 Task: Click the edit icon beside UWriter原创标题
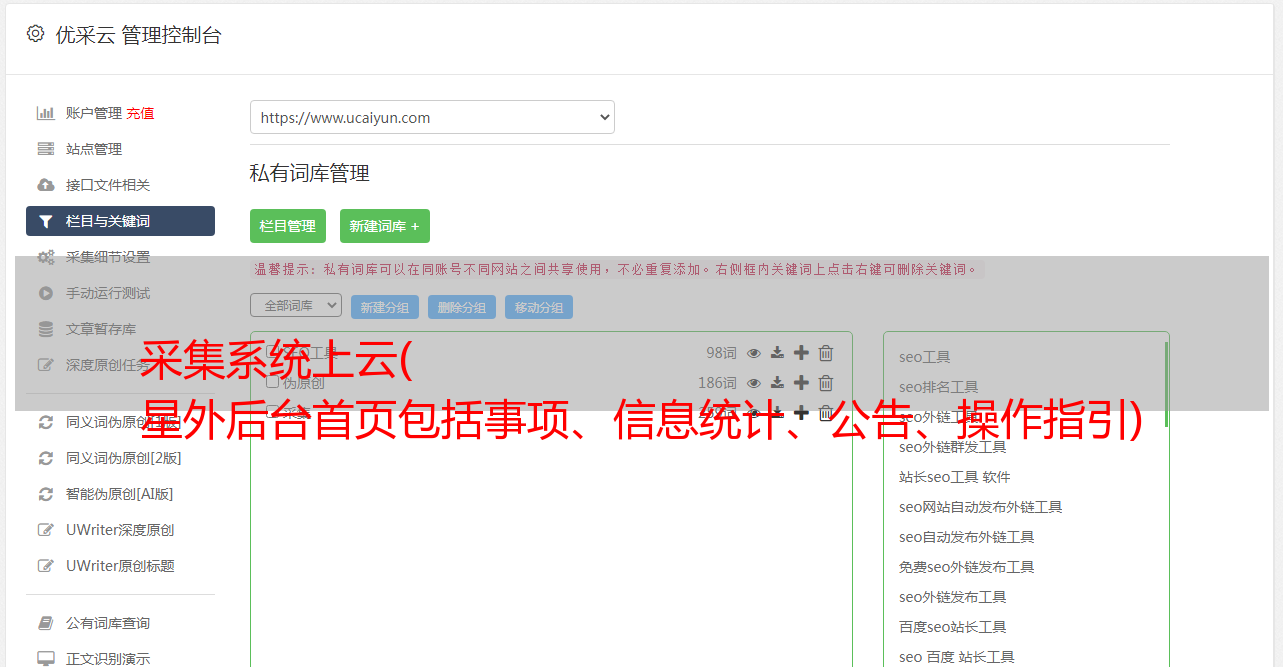[46, 566]
